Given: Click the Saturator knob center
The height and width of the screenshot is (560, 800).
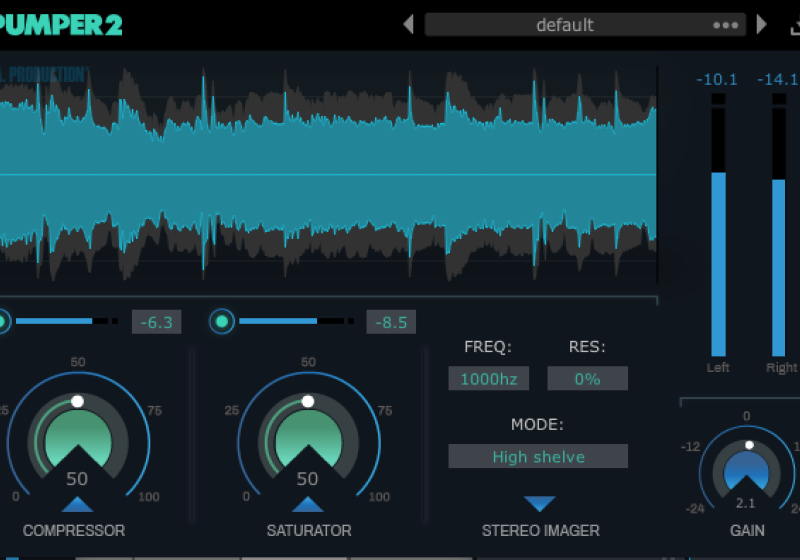Looking at the screenshot, I should (307, 440).
